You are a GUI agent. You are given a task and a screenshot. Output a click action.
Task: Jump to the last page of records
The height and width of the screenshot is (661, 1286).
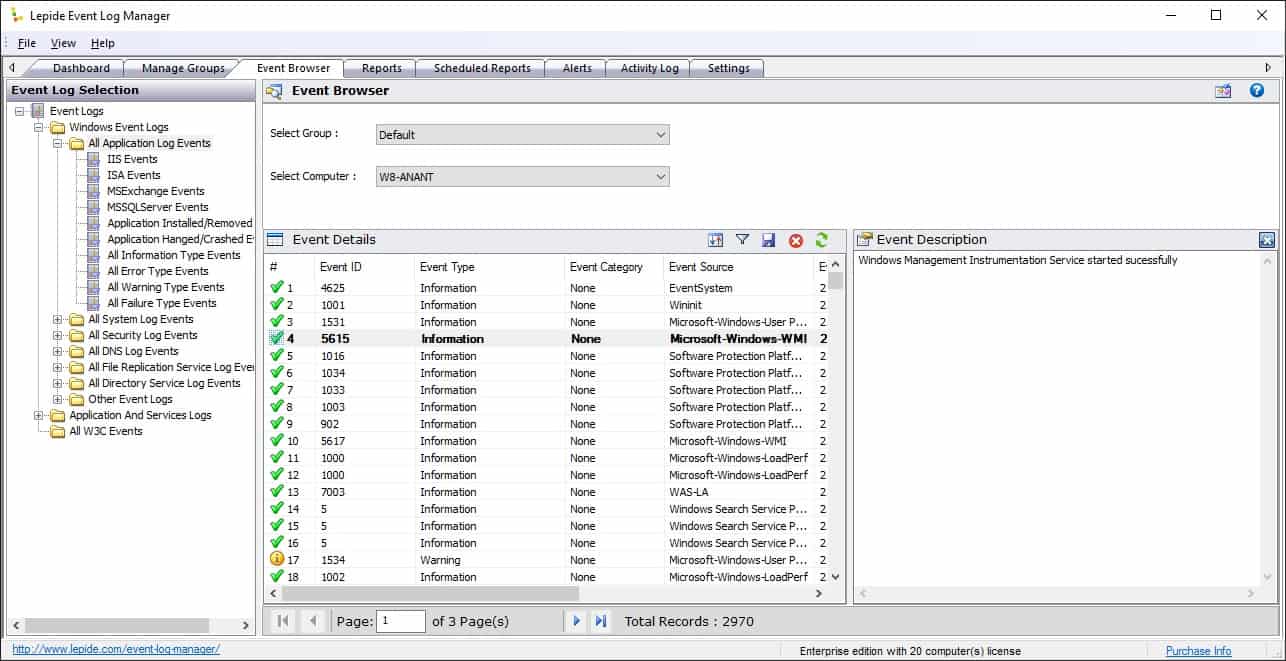[x=601, y=621]
